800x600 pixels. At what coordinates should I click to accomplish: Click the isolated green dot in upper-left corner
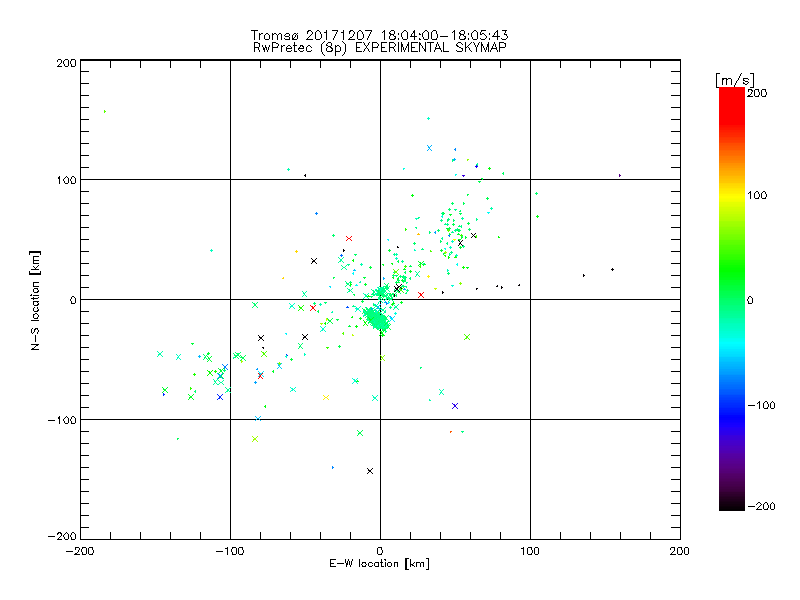104,111
